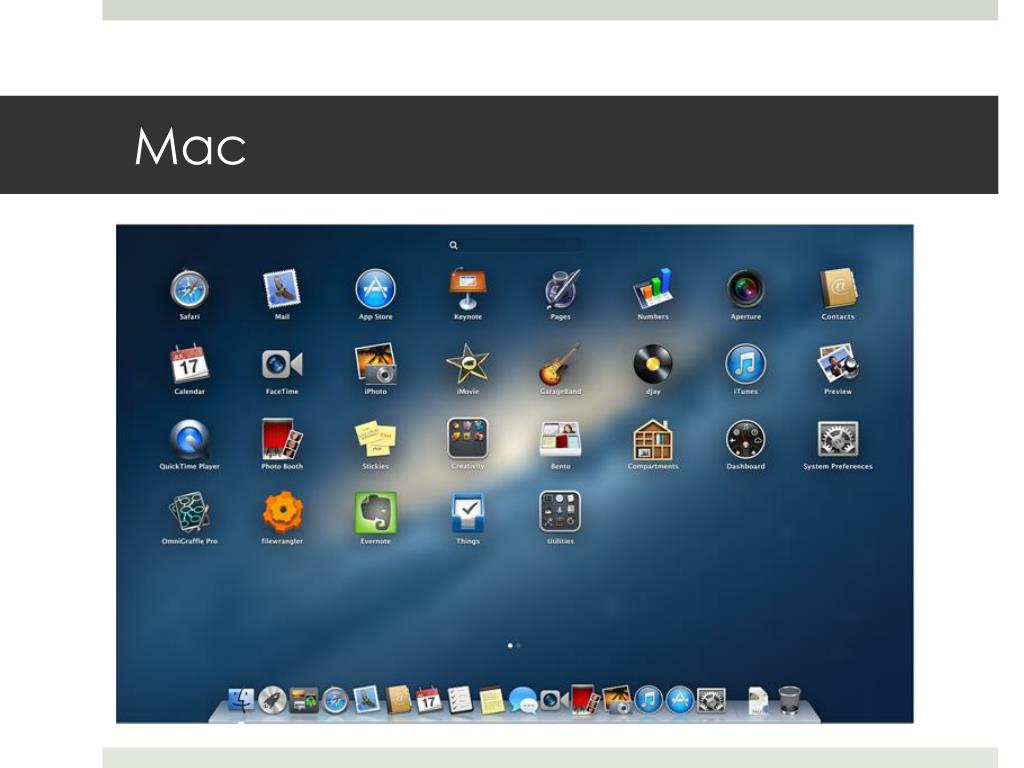Launch Keynote

point(468,288)
